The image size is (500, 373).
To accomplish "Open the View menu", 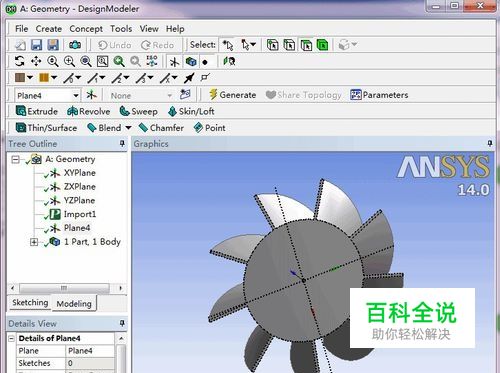I will click(149, 29).
